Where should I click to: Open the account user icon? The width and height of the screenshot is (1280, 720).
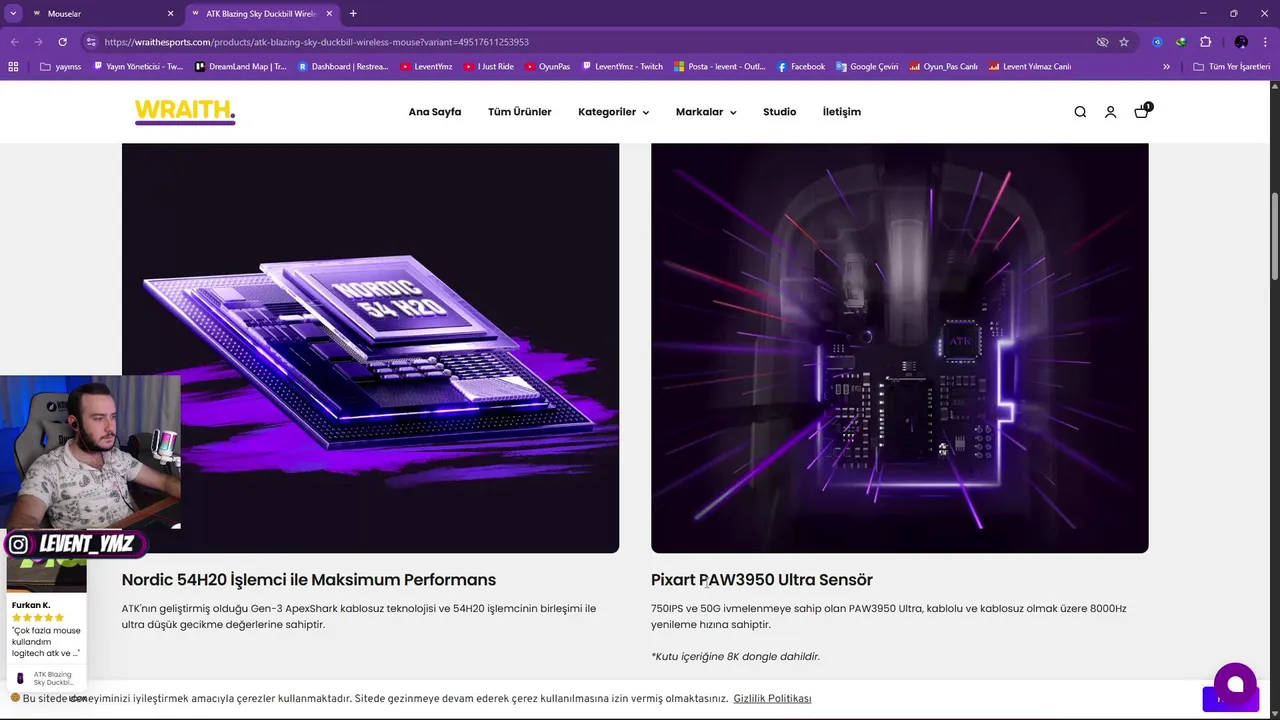[x=1110, y=112]
